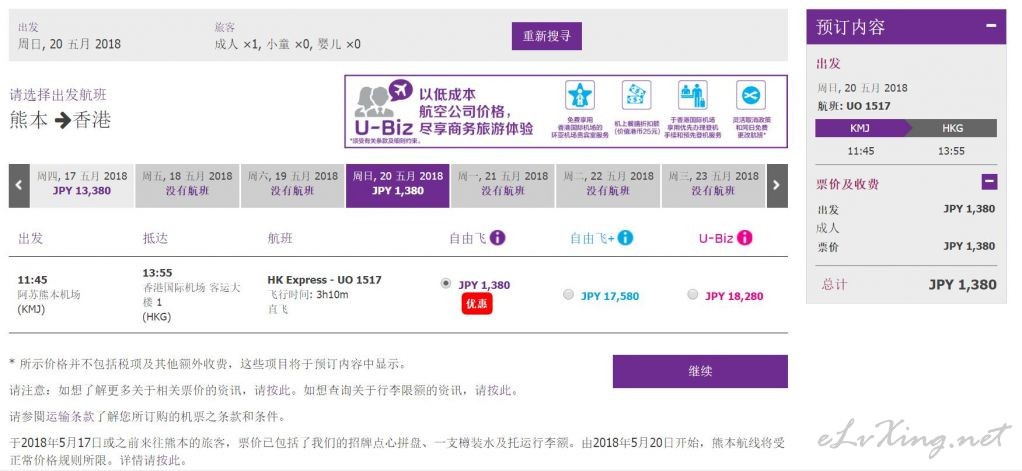Viewport: 1022px width, 471px height.
Task: Click the HKG destination label in summary
Action: (952, 128)
